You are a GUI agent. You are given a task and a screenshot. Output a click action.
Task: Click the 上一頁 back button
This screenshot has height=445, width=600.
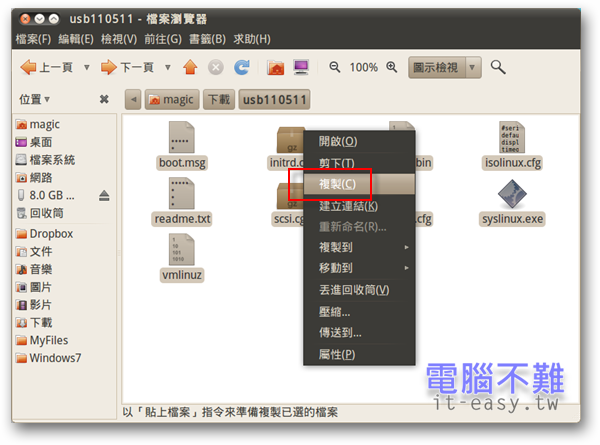45,68
